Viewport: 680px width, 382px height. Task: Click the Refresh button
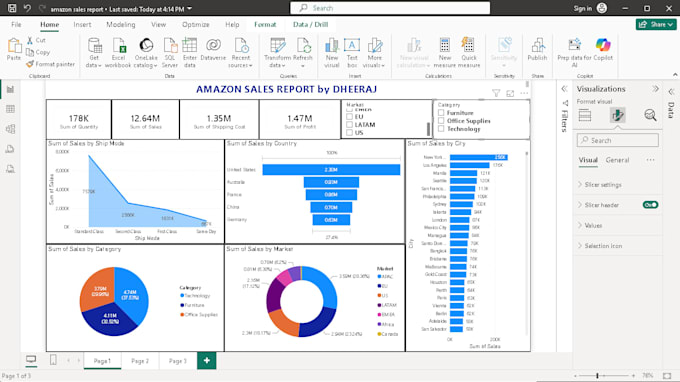303,53
